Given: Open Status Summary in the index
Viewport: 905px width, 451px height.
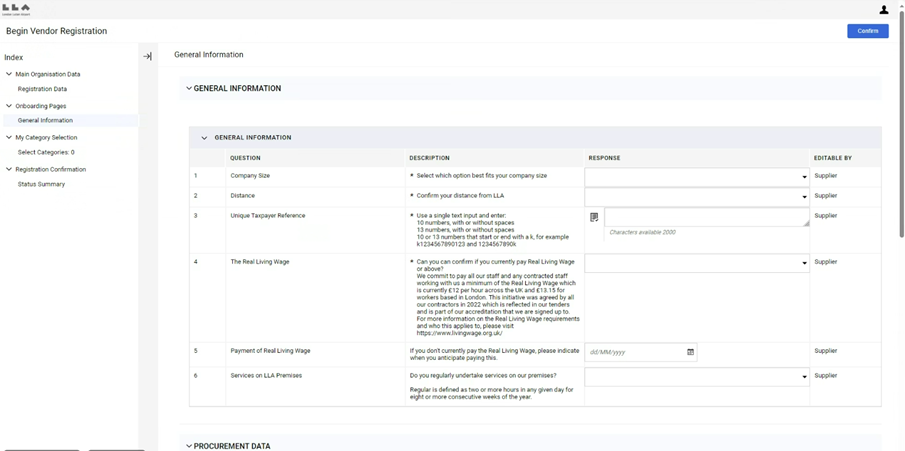Looking at the screenshot, I should pyautogui.click(x=41, y=184).
